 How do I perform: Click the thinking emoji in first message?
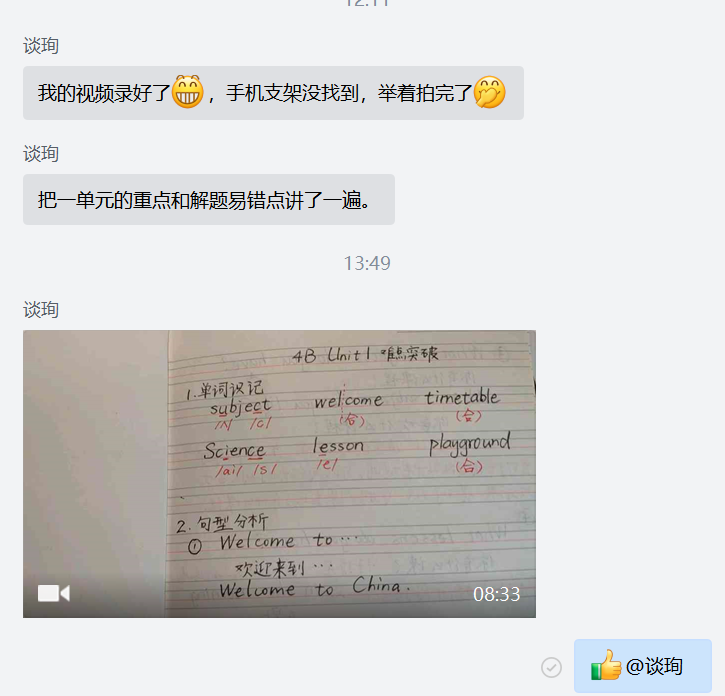(x=490, y=92)
